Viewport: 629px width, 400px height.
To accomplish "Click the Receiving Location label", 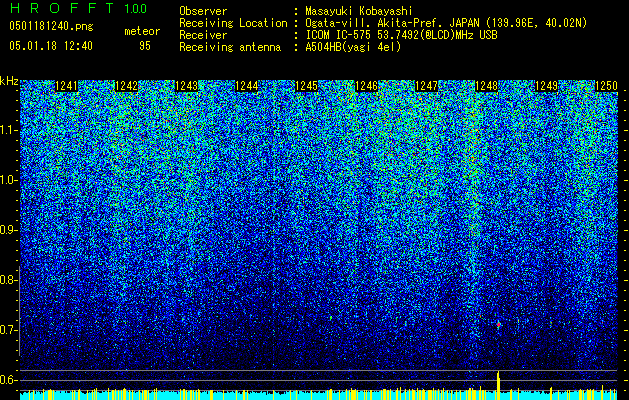I will pos(233,23).
